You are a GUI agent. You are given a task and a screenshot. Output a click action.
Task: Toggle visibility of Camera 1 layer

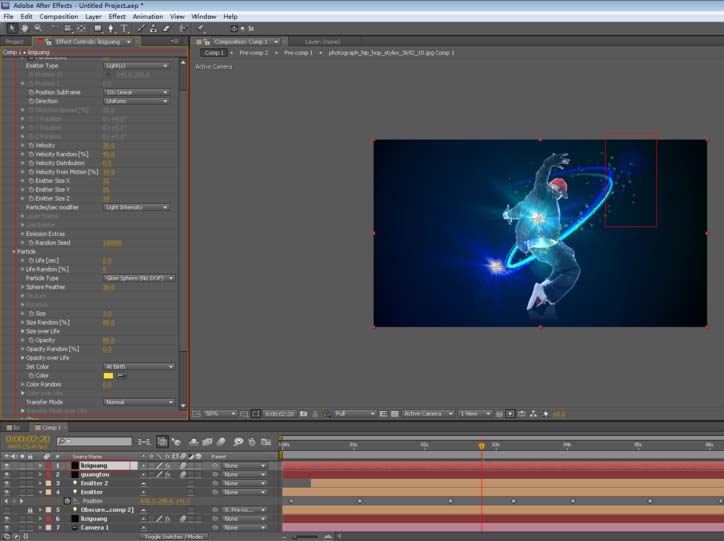pyautogui.click(x=6, y=528)
